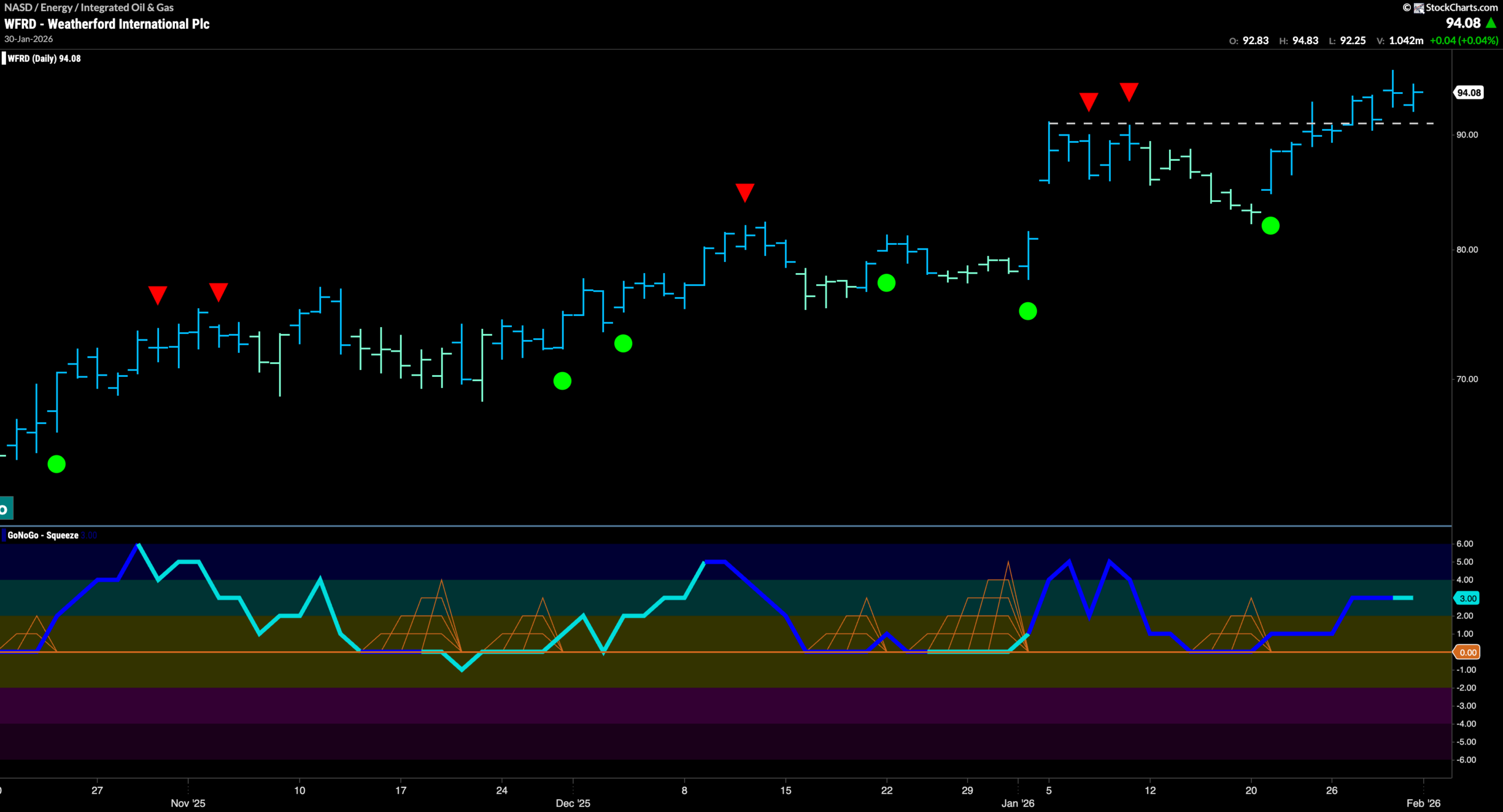Click the large 94.08 price in the header
Screen dimensions: 1503x812
pos(1463,23)
